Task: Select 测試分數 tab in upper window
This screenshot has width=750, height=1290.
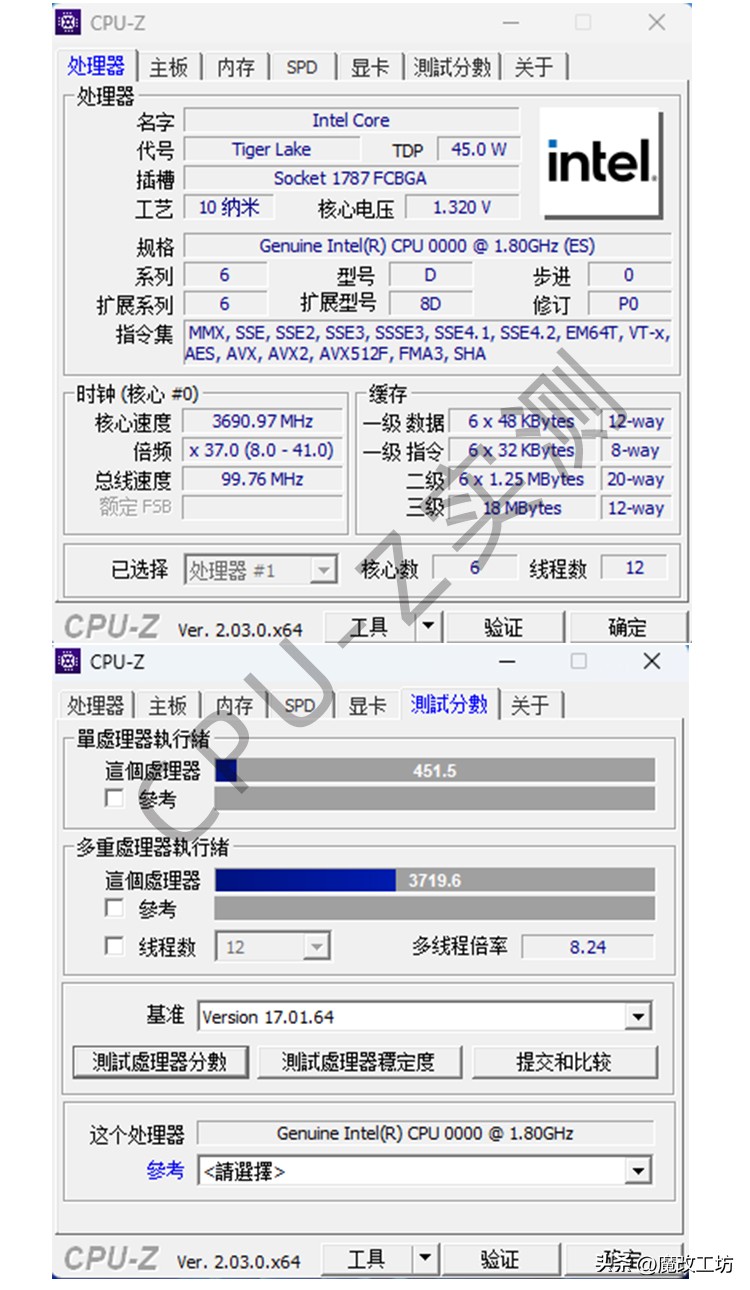Action: click(452, 67)
